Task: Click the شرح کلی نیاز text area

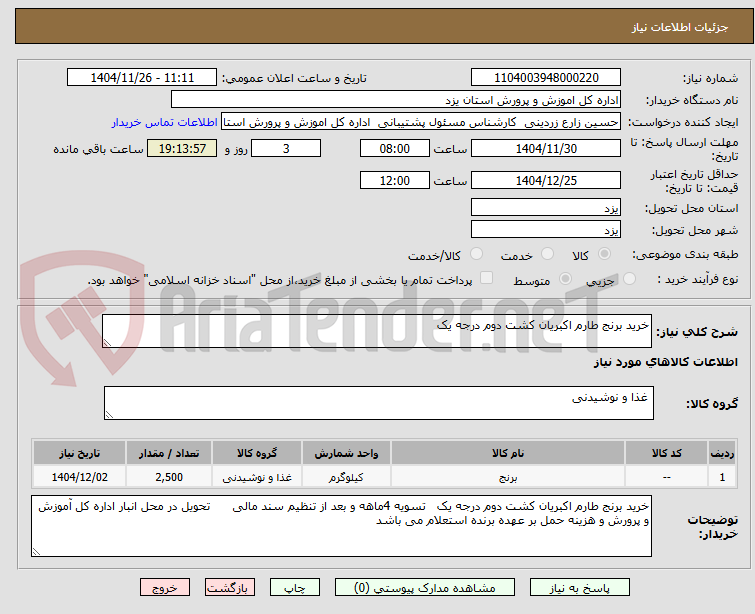Action: click(x=377, y=331)
